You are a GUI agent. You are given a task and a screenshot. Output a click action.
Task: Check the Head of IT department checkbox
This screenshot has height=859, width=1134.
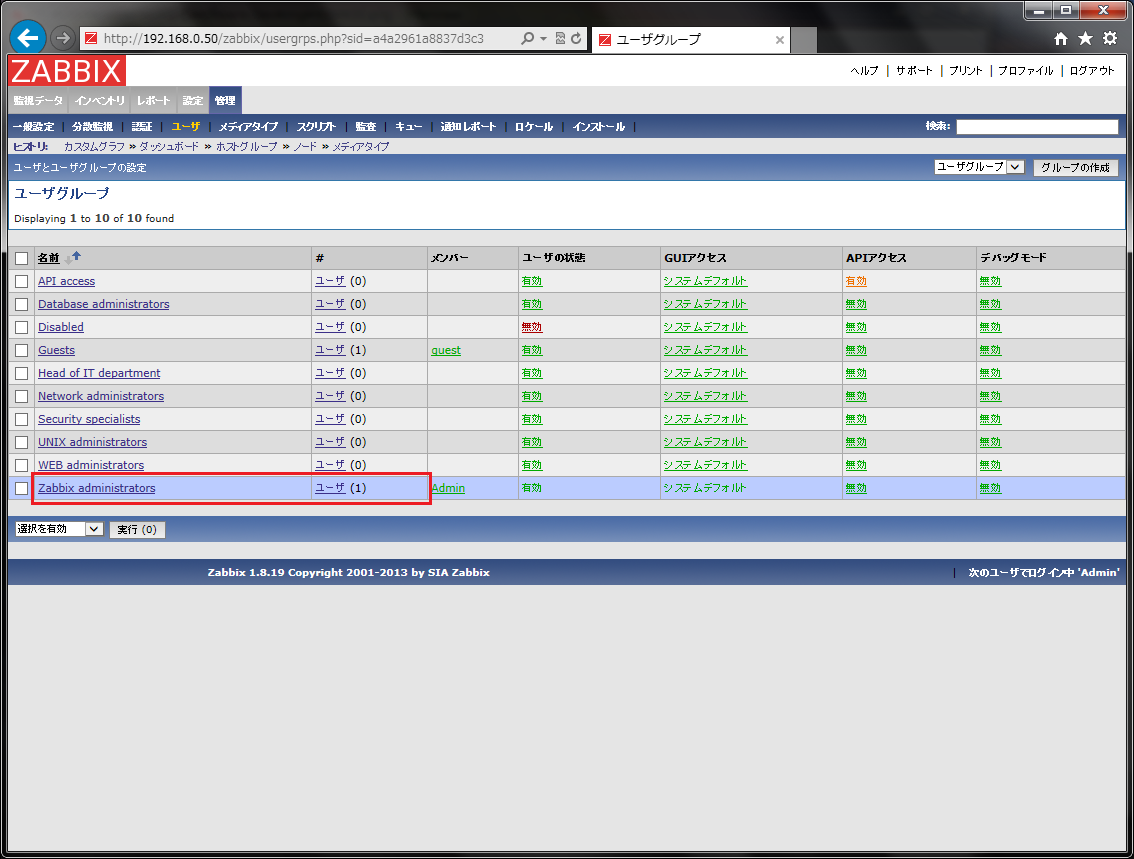tap(22, 374)
